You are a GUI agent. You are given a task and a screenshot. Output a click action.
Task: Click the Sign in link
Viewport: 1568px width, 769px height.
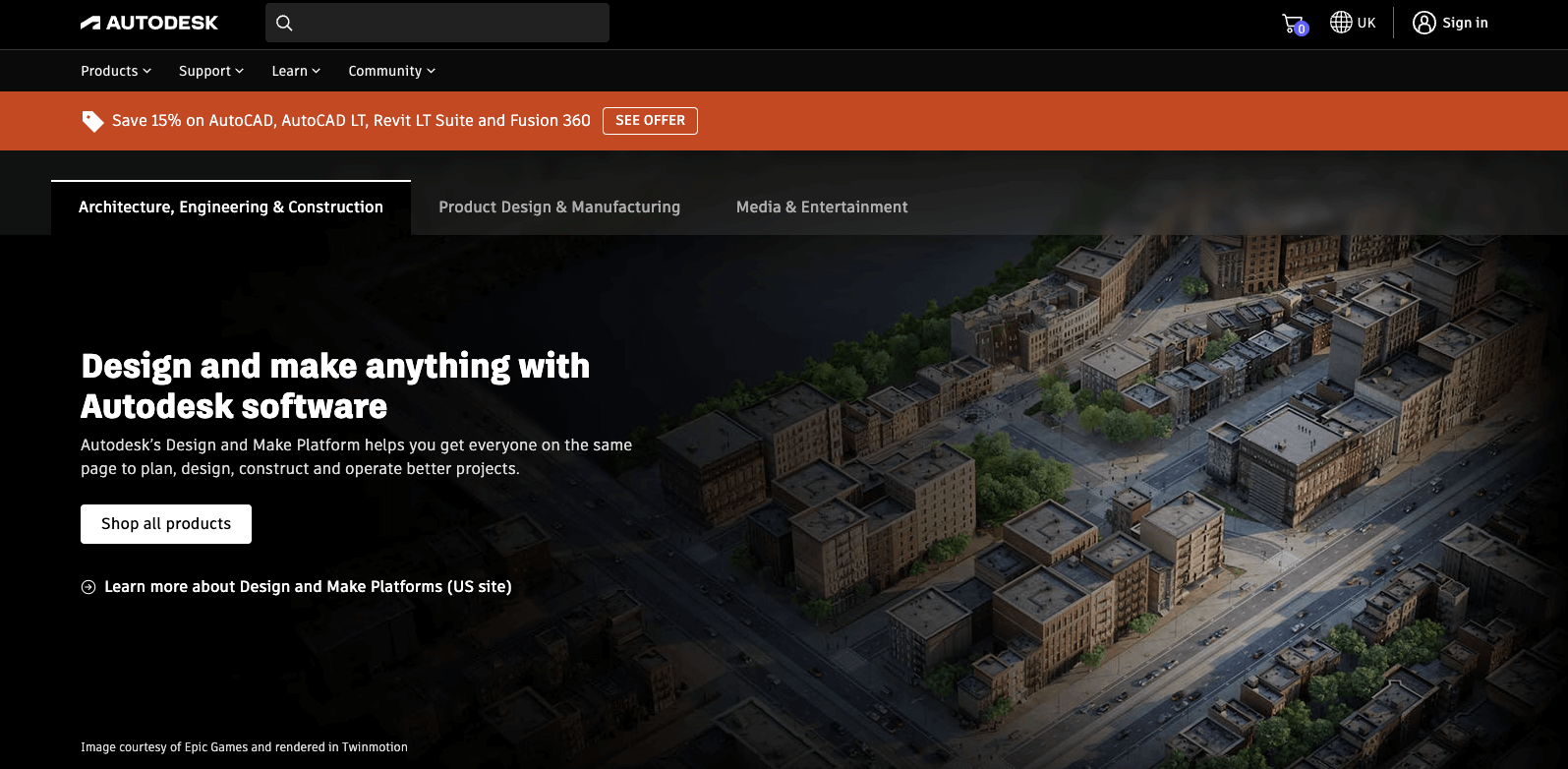coord(1465,23)
